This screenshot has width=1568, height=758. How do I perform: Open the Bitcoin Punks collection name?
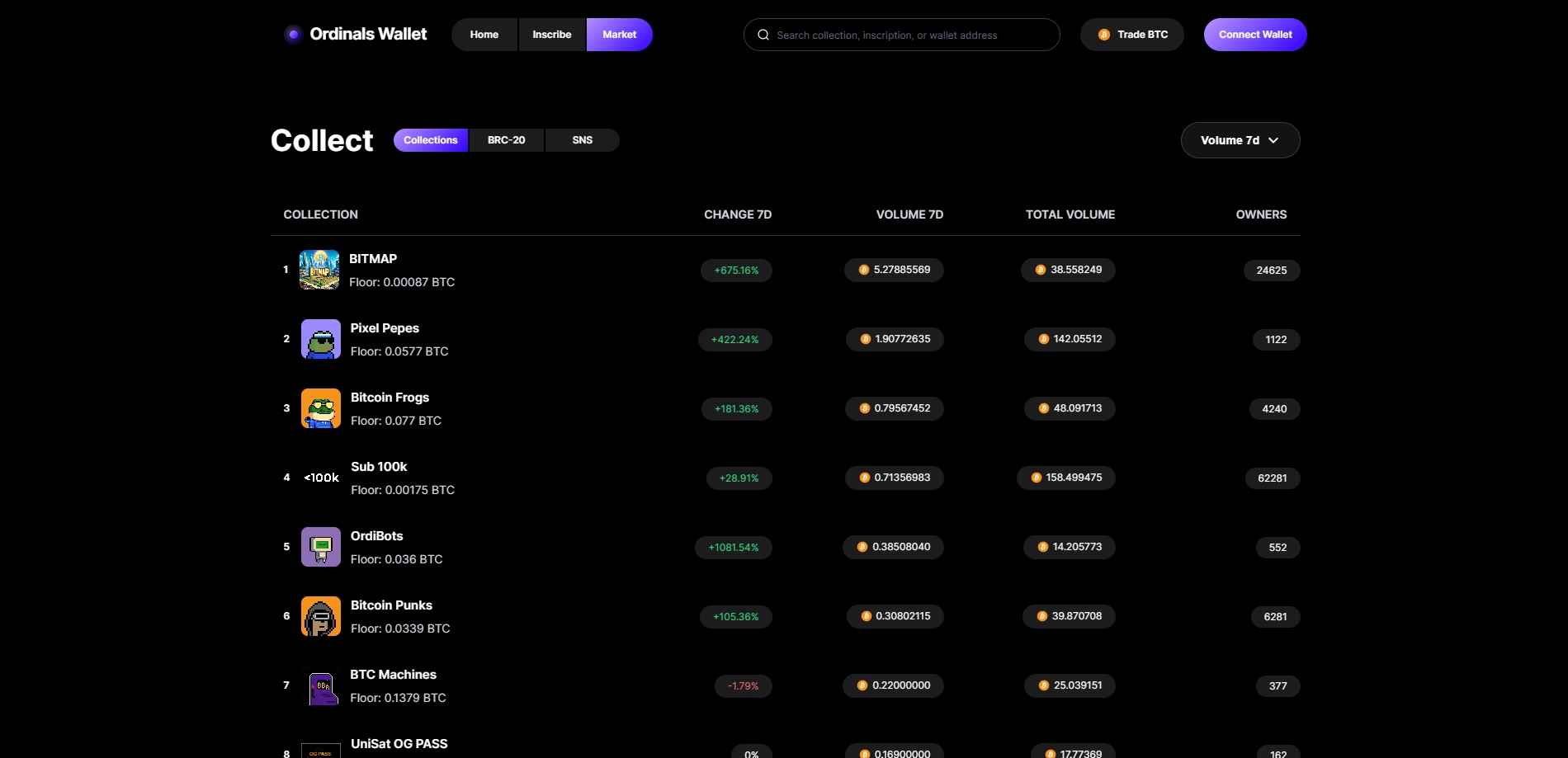point(391,605)
